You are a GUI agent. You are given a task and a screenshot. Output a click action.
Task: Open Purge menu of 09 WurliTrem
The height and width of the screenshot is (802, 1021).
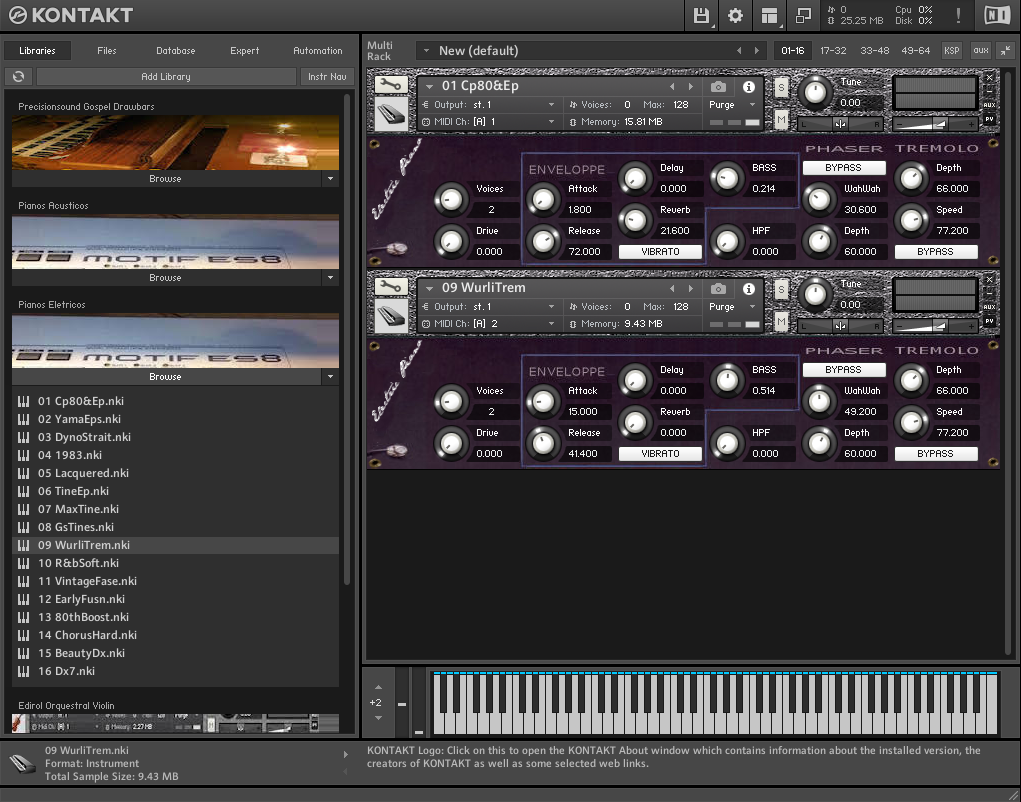[x=732, y=307]
